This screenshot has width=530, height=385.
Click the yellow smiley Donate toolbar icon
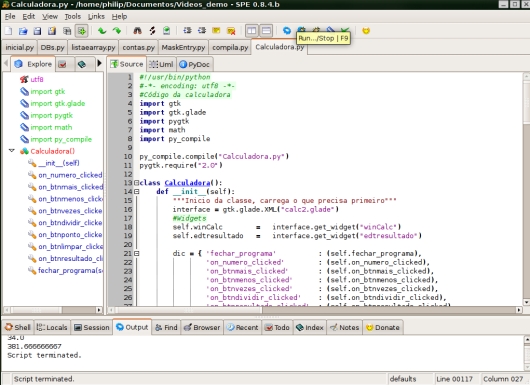tap(366, 31)
